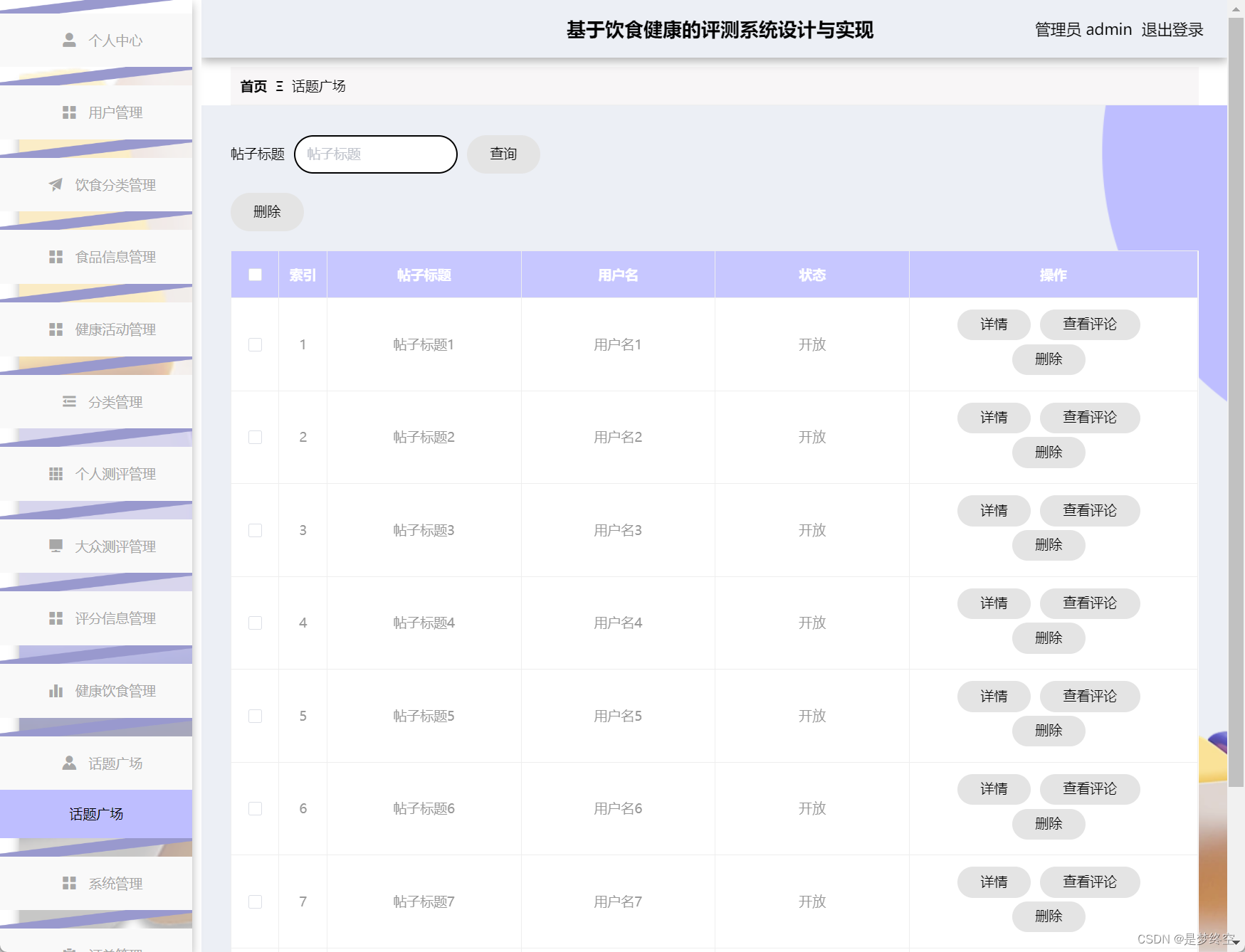The height and width of the screenshot is (952, 1245).
Task: Open 详情 for 帖子标题7
Action: (994, 882)
